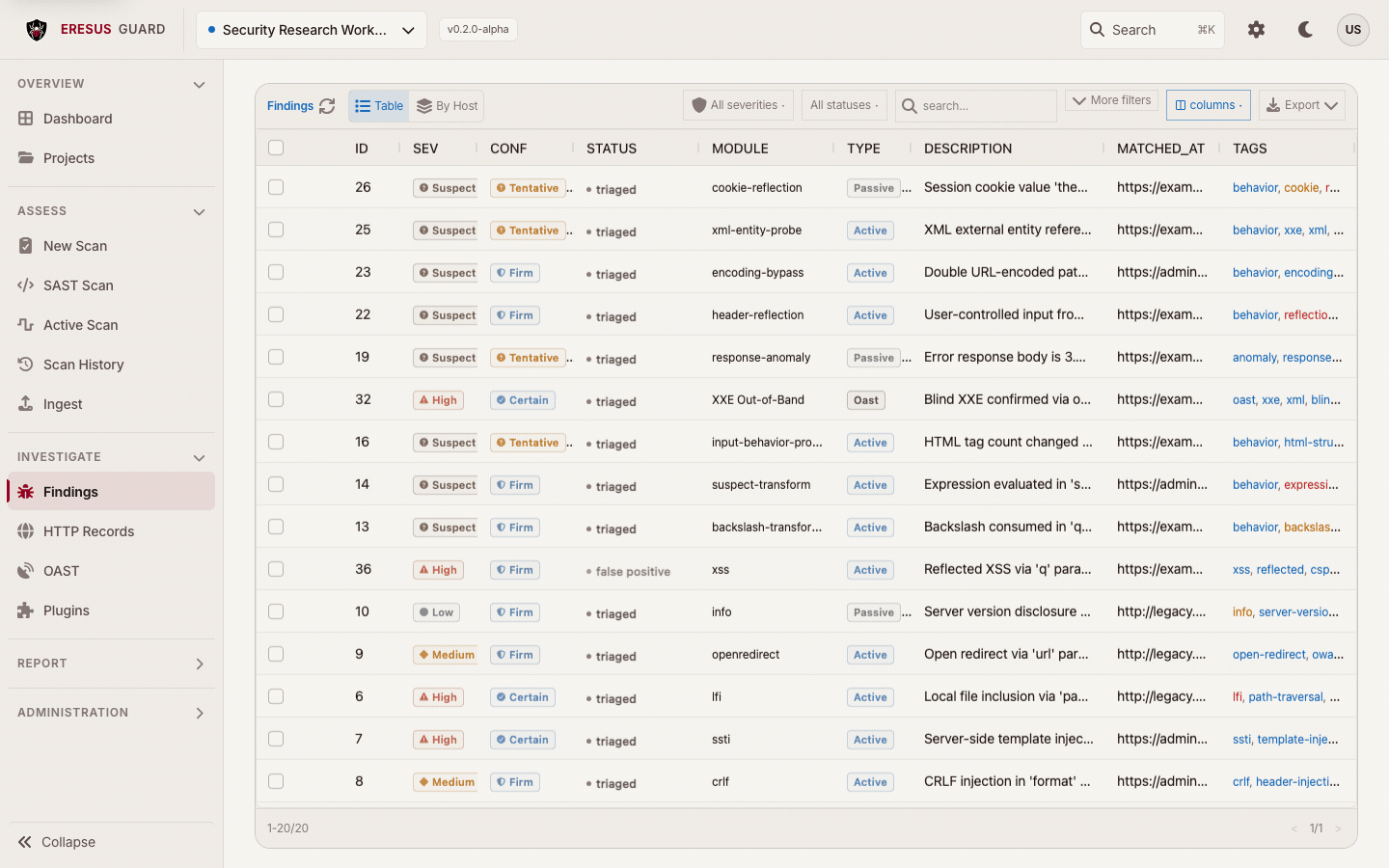The width and height of the screenshot is (1389, 868).
Task: Open OAST page in sidebar
Action: click(x=111, y=571)
